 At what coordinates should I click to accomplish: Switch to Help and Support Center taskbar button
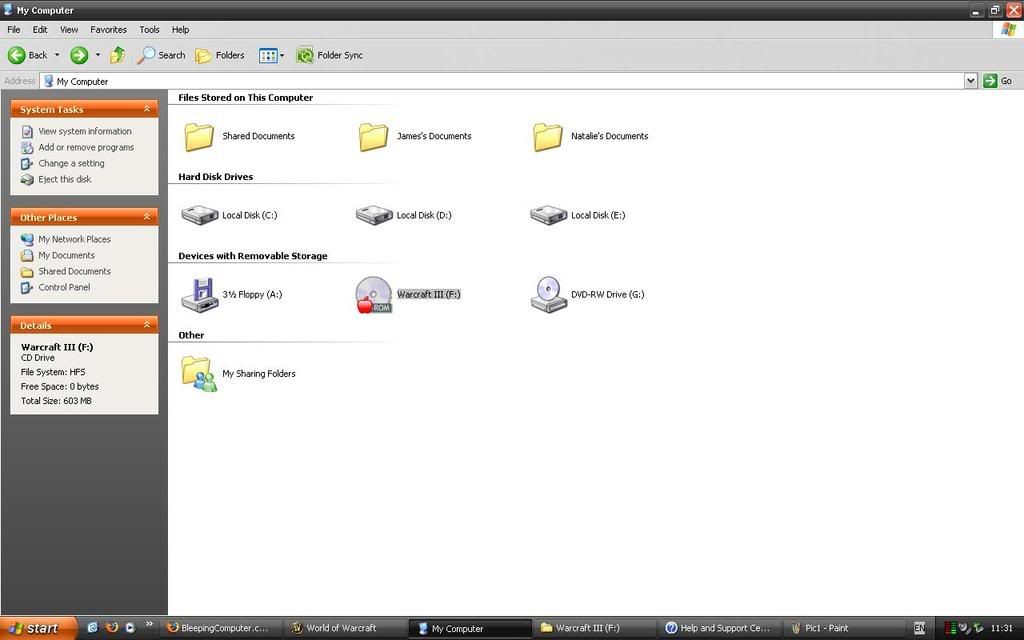pyautogui.click(x=718, y=628)
